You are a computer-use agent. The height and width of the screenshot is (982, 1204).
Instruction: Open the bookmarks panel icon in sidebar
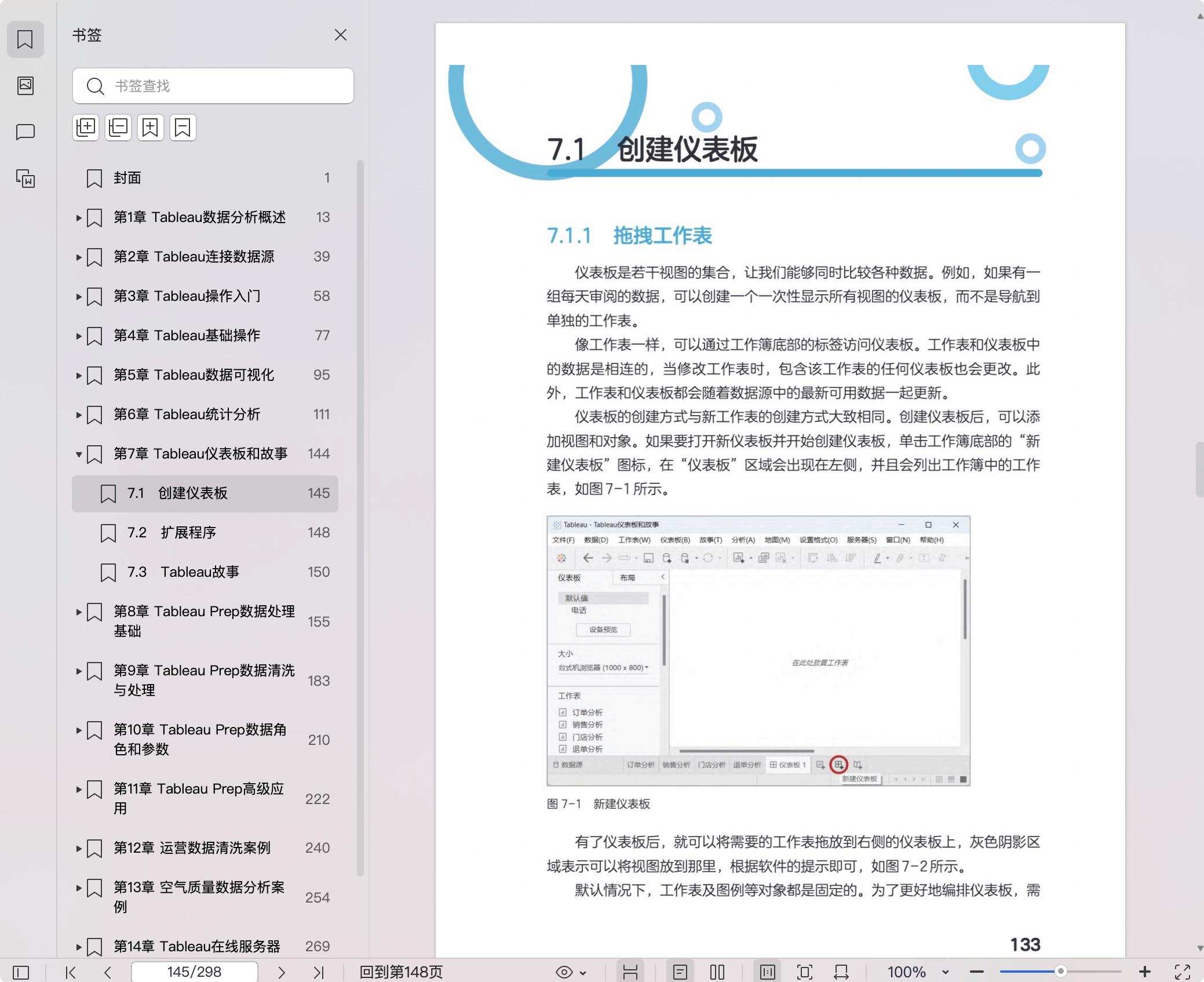click(x=25, y=39)
